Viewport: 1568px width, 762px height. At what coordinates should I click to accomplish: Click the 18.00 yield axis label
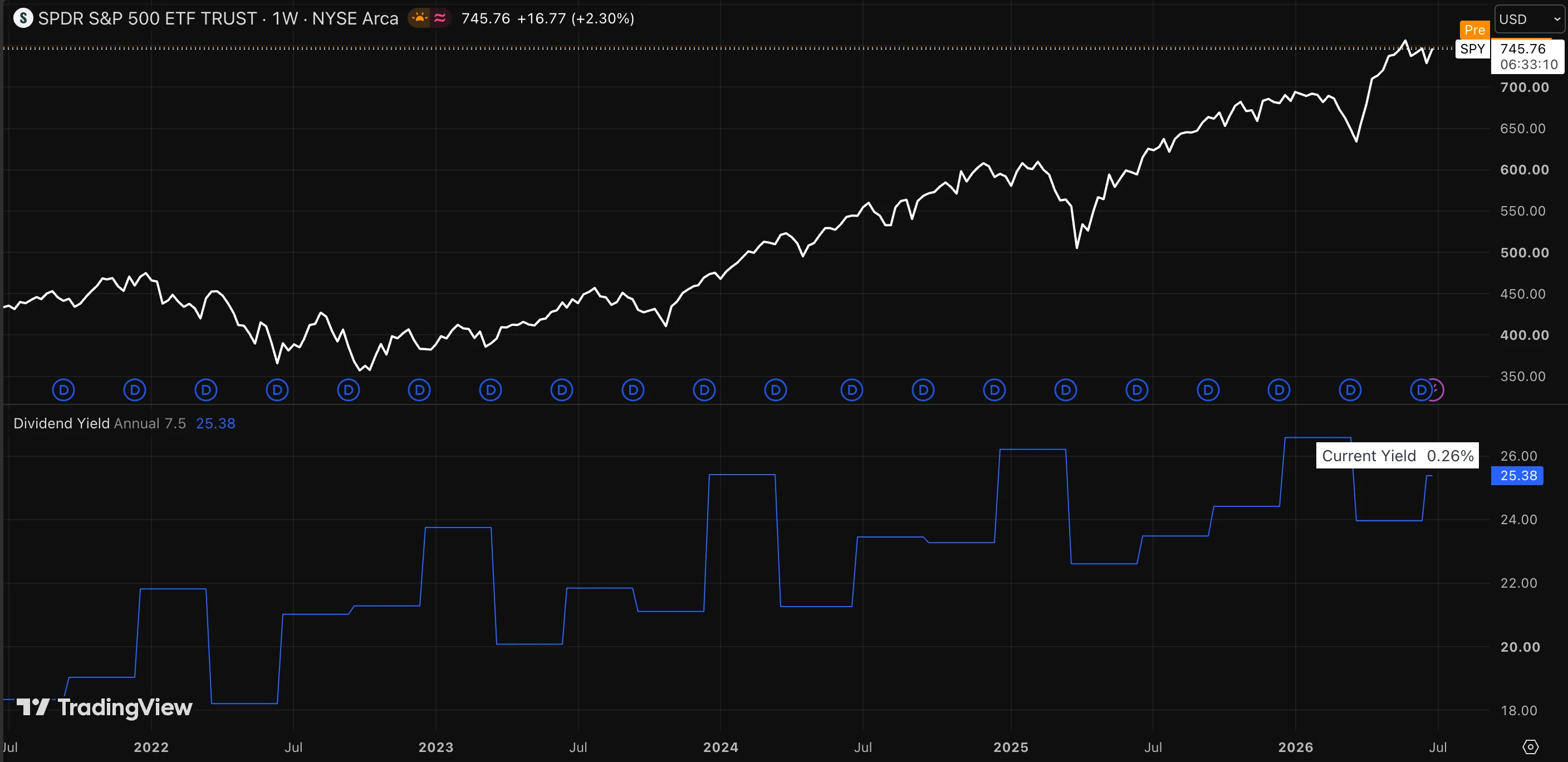[1518, 710]
